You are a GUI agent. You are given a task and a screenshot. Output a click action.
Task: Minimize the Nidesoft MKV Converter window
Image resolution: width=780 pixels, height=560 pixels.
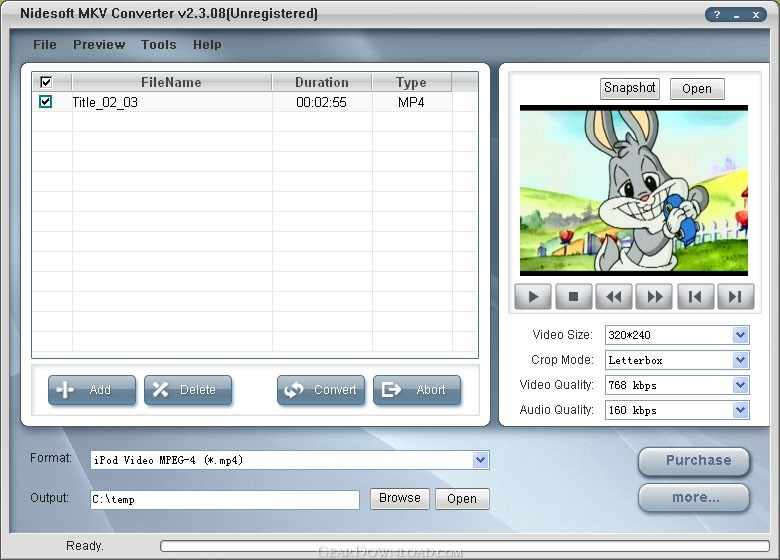[736, 15]
